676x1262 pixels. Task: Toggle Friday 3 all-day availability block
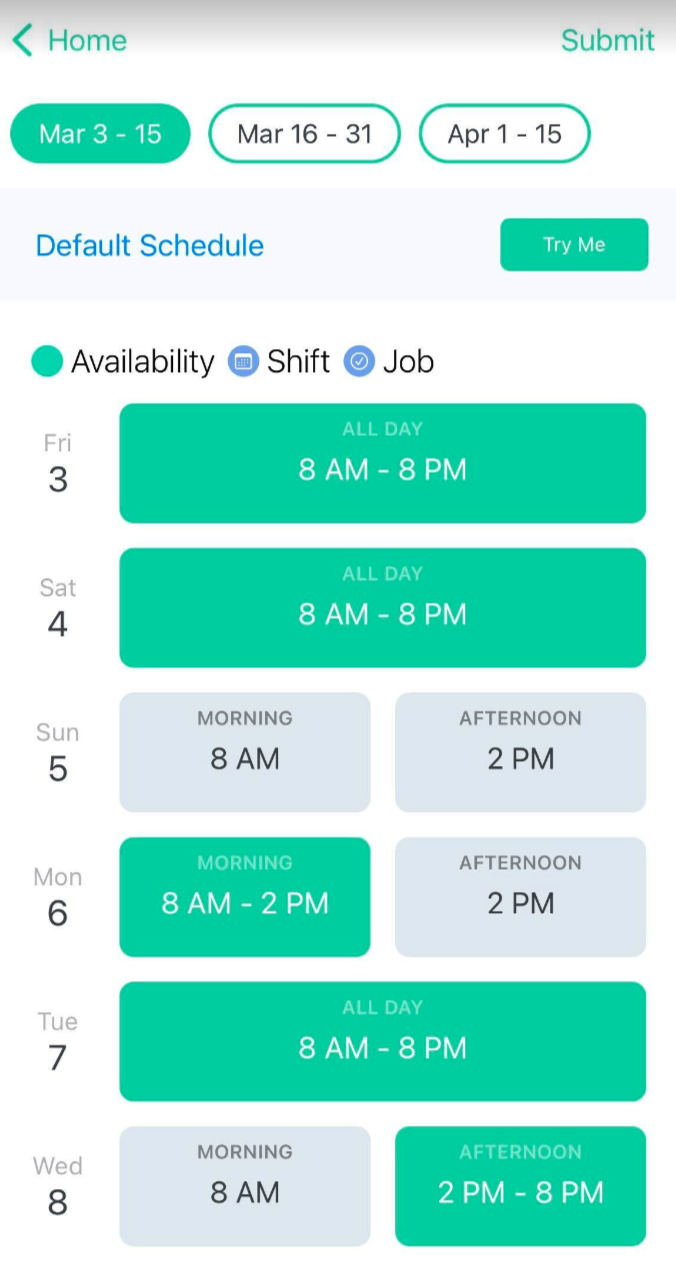point(382,463)
